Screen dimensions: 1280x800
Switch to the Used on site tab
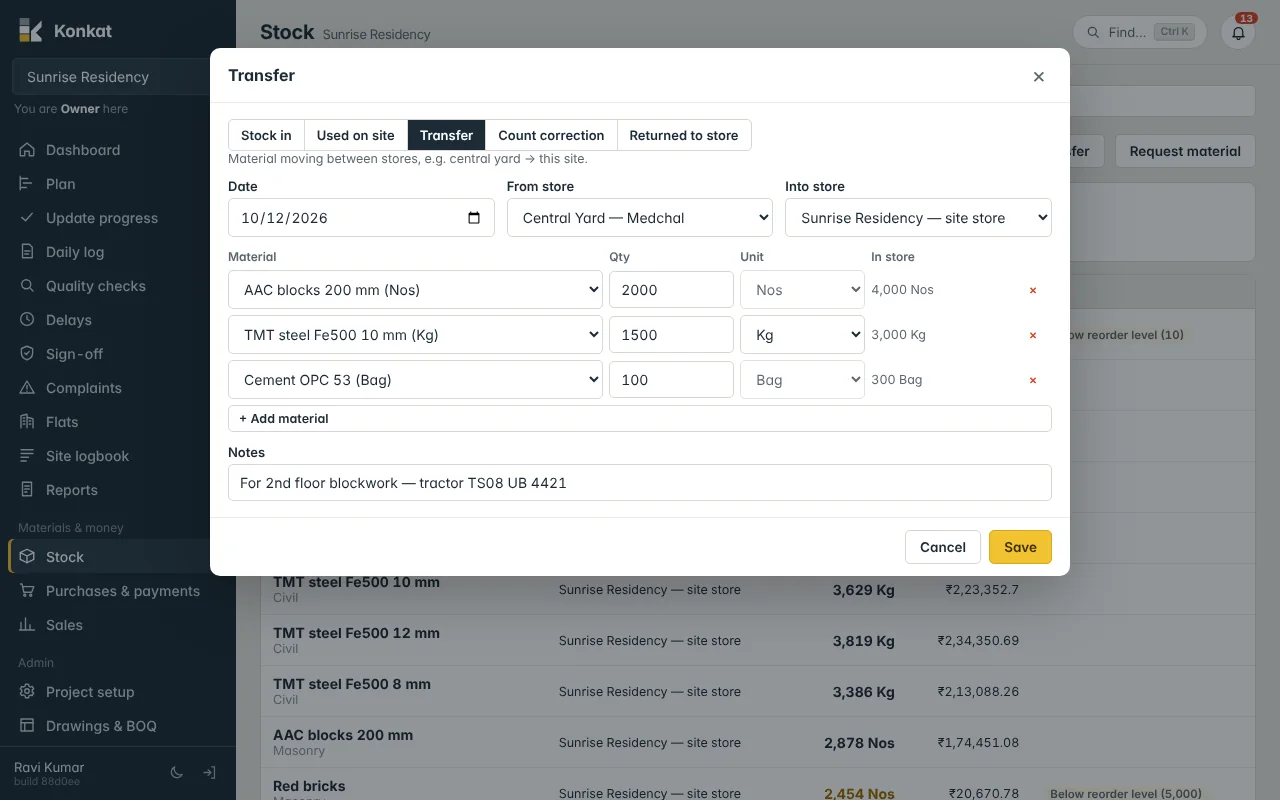tap(355, 135)
